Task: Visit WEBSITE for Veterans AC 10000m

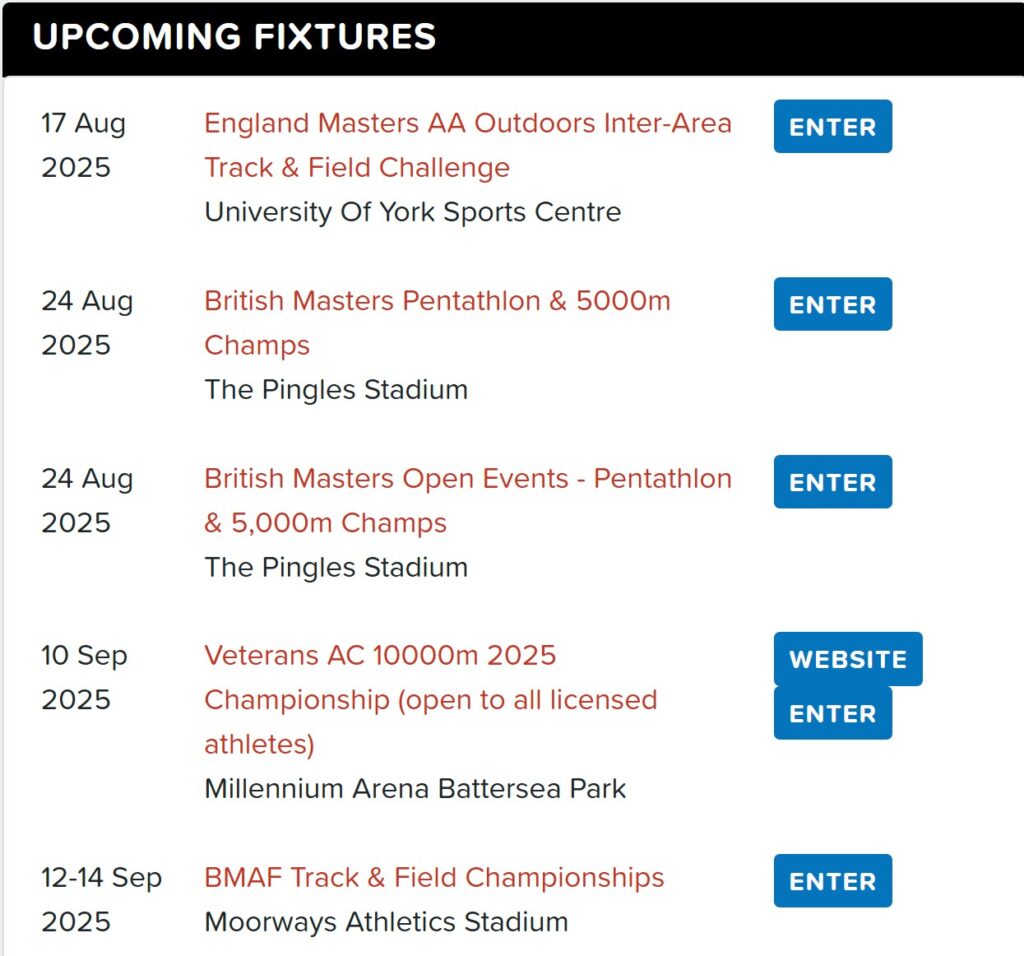Action: [x=848, y=659]
